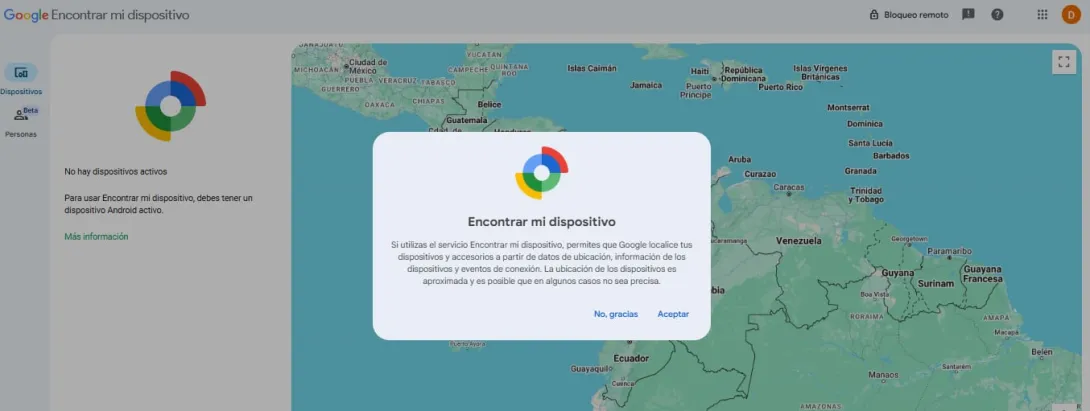The width and height of the screenshot is (1090, 411).
Task: Click the Bloqueo remoto lock option
Action: point(909,15)
